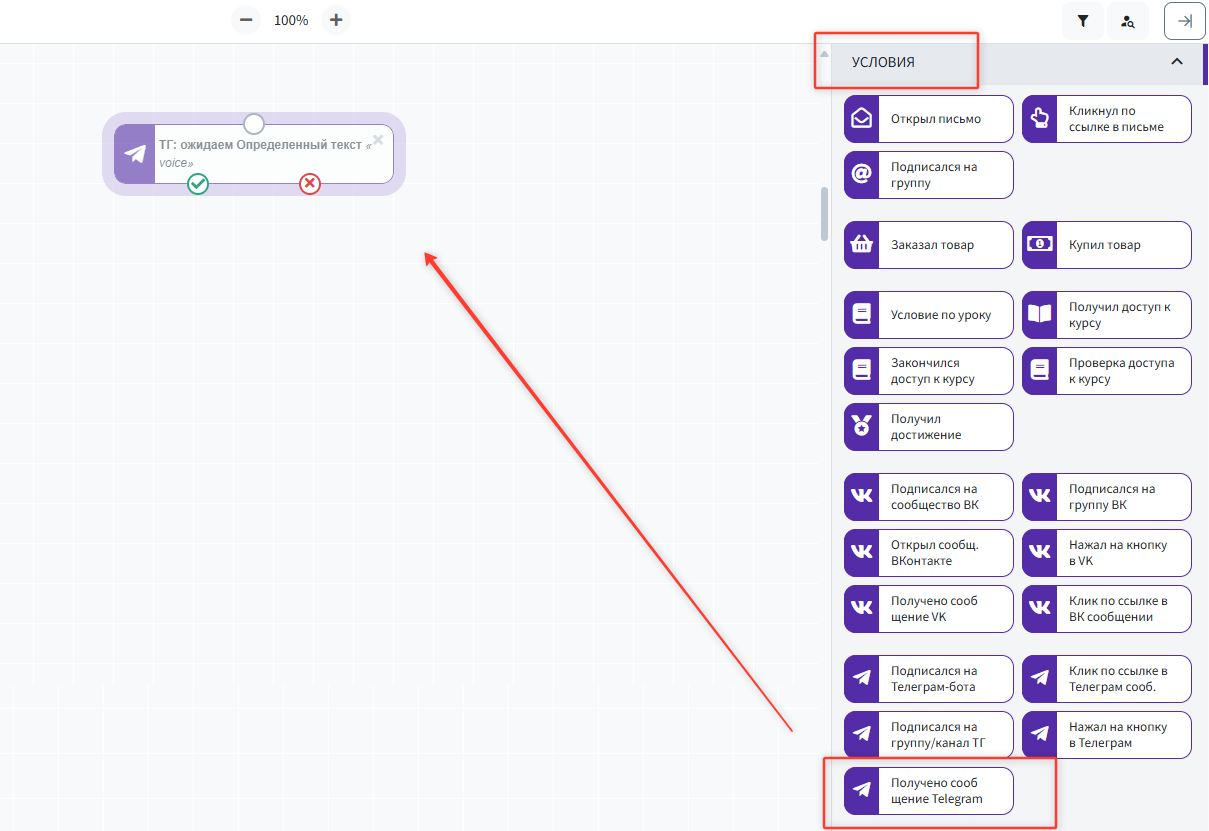The width and height of the screenshot is (1209, 831).
Task: Pick the Заказал товар basket icon
Action: click(861, 245)
